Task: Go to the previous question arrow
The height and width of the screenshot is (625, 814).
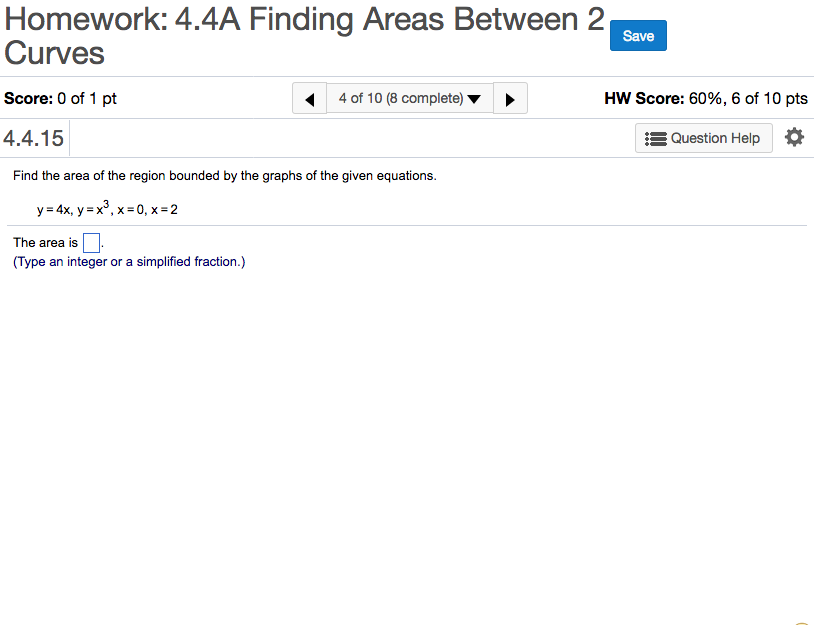Action: coord(309,99)
